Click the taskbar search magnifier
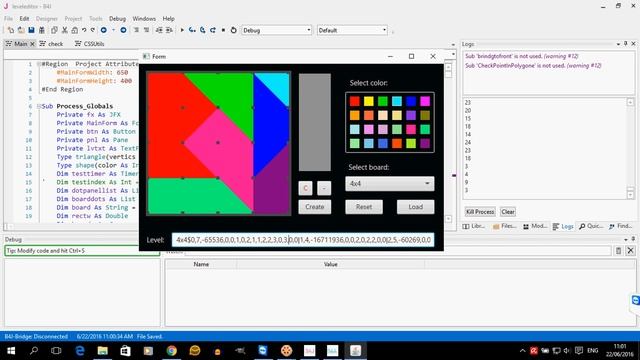 [x=34, y=351]
